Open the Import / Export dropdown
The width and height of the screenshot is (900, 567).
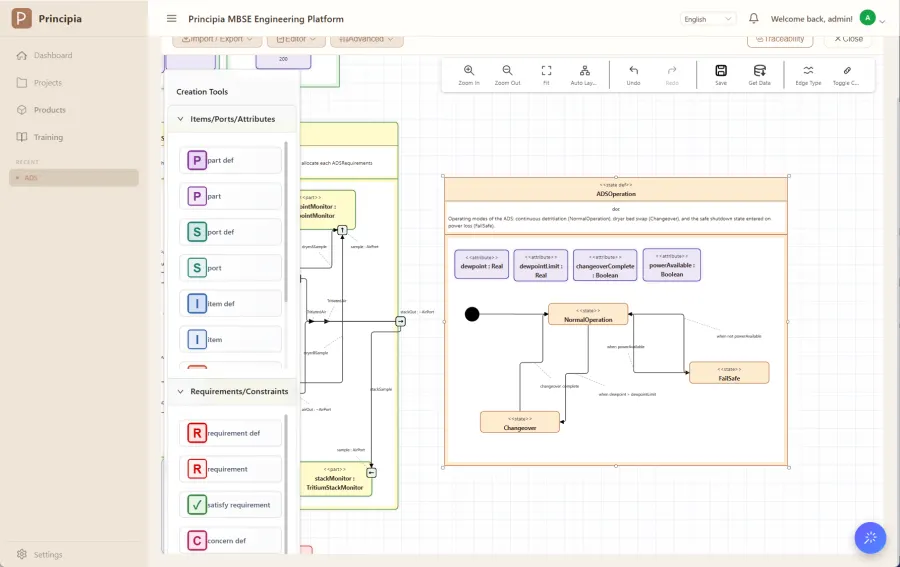(217, 40)
